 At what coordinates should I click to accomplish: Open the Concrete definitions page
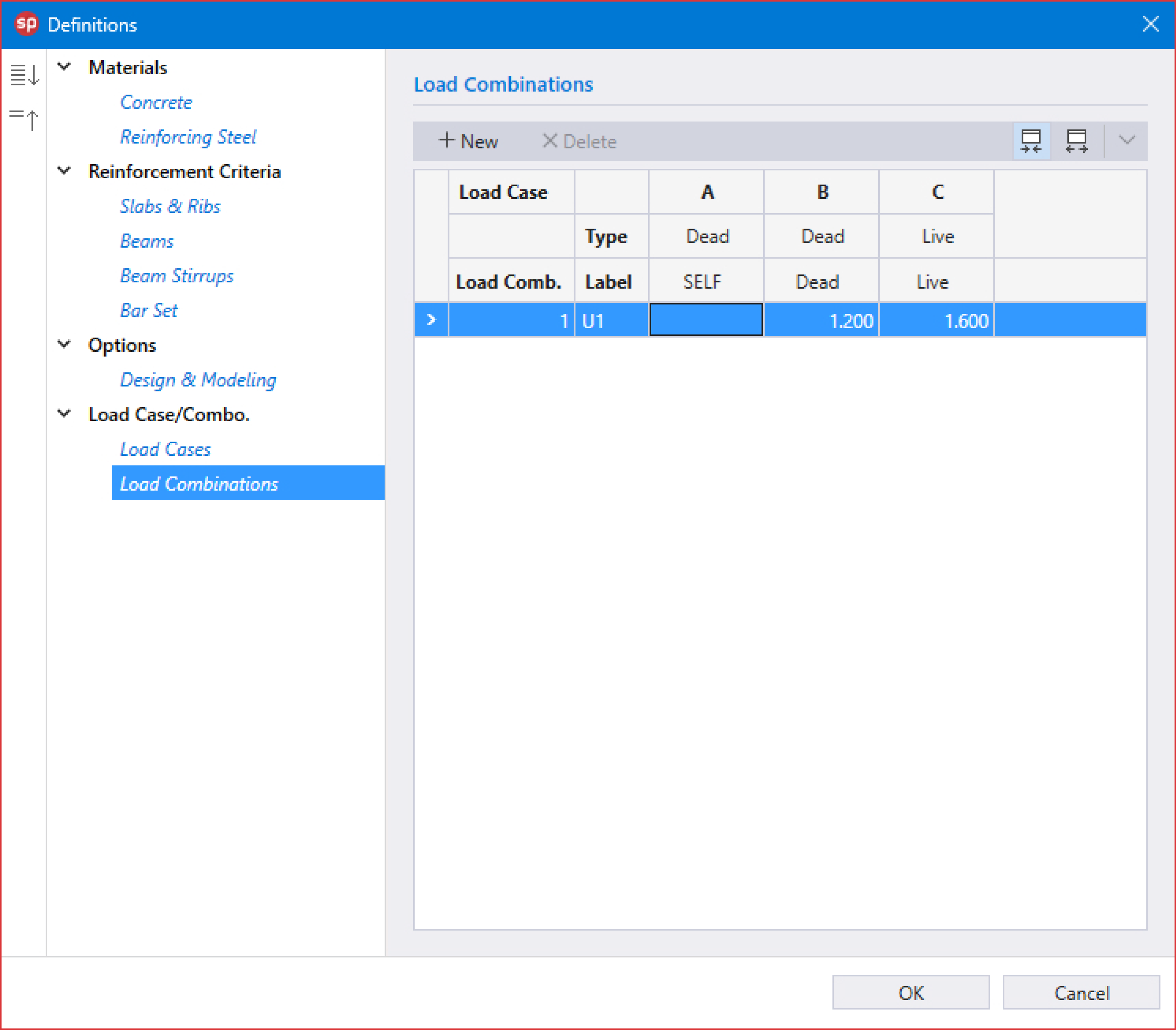156,102
